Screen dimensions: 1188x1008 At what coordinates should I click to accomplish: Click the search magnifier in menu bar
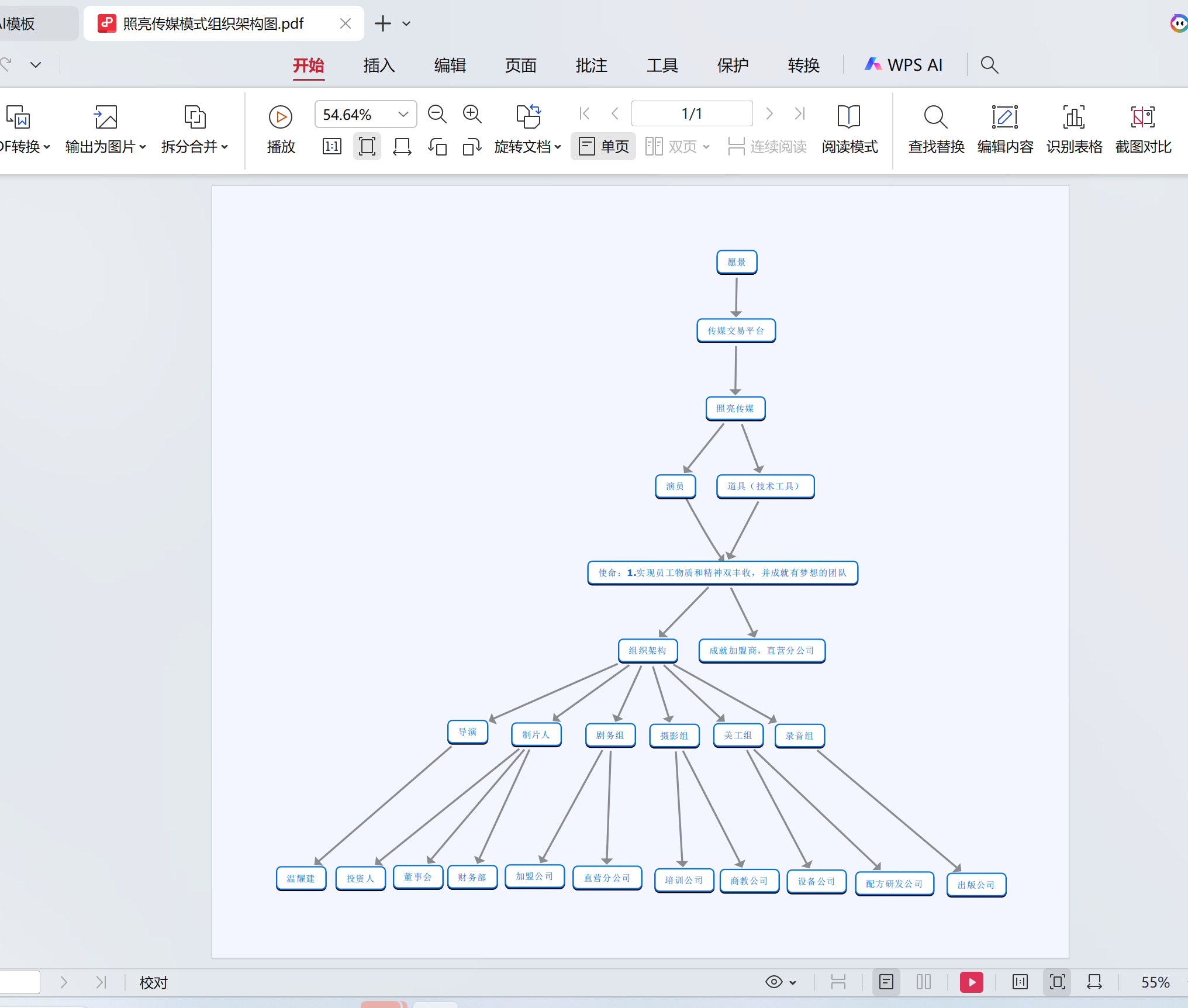989,65
